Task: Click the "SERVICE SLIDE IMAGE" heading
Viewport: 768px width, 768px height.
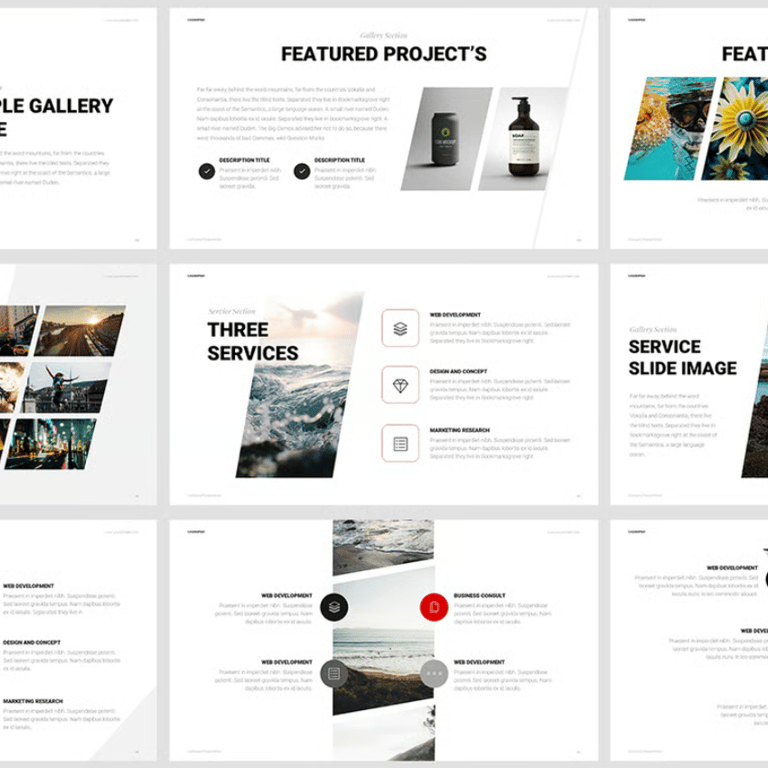Action: tap(683, 358)
